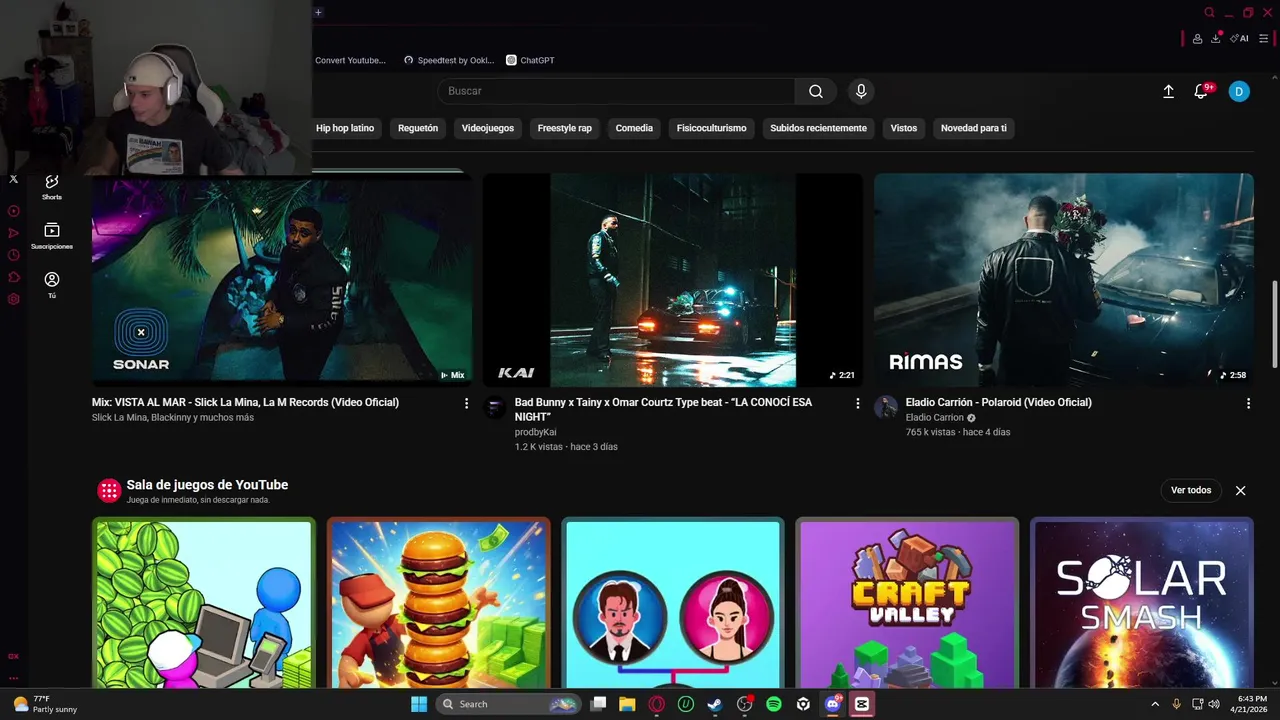Dismiss the Sala de juegos section

pos(1240,490)
